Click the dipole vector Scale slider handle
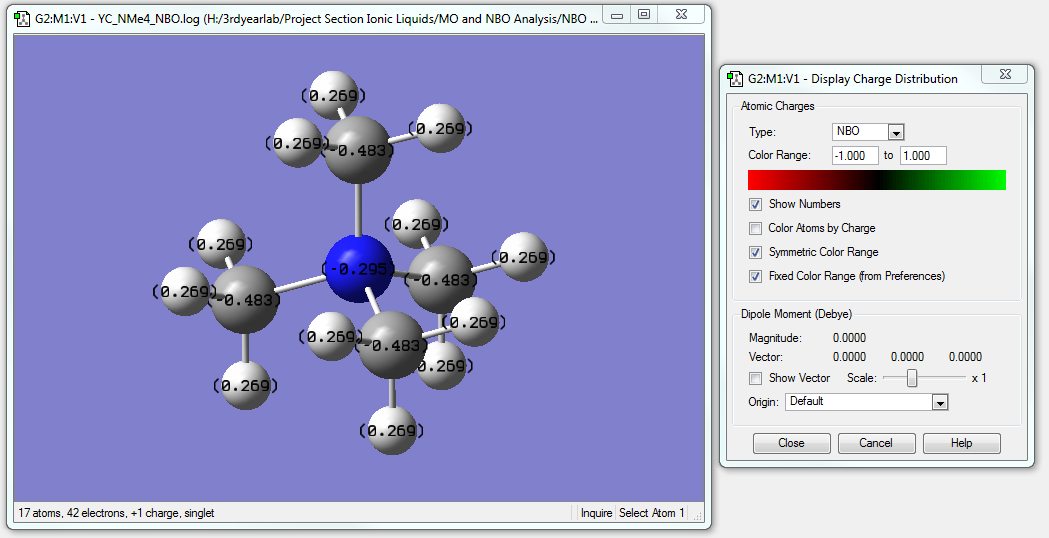Viewport: 1049px width, 538px height. (911, 378)
